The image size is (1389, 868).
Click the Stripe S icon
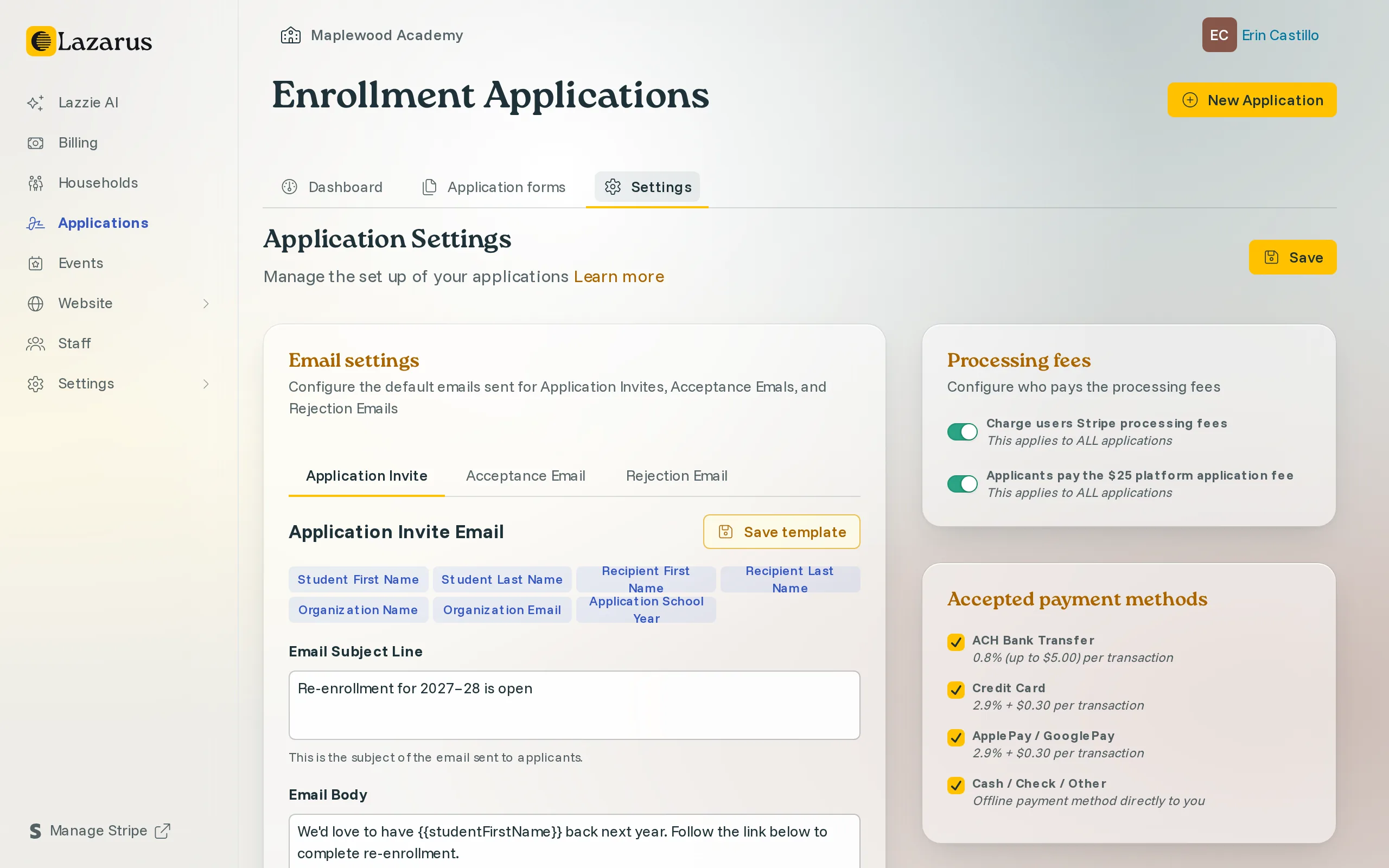coord(36,831)
